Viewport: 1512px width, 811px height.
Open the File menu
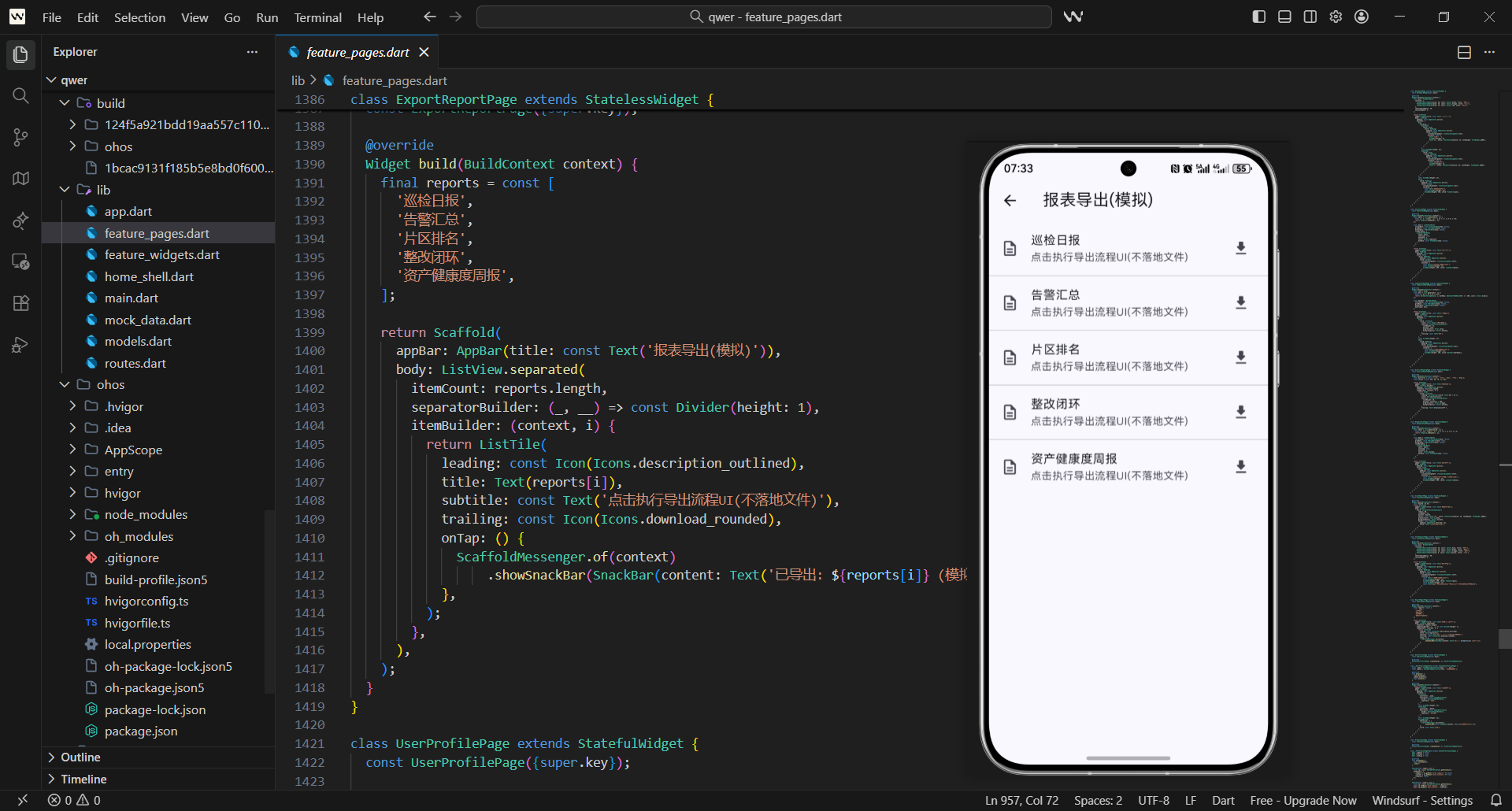(52, 17)
